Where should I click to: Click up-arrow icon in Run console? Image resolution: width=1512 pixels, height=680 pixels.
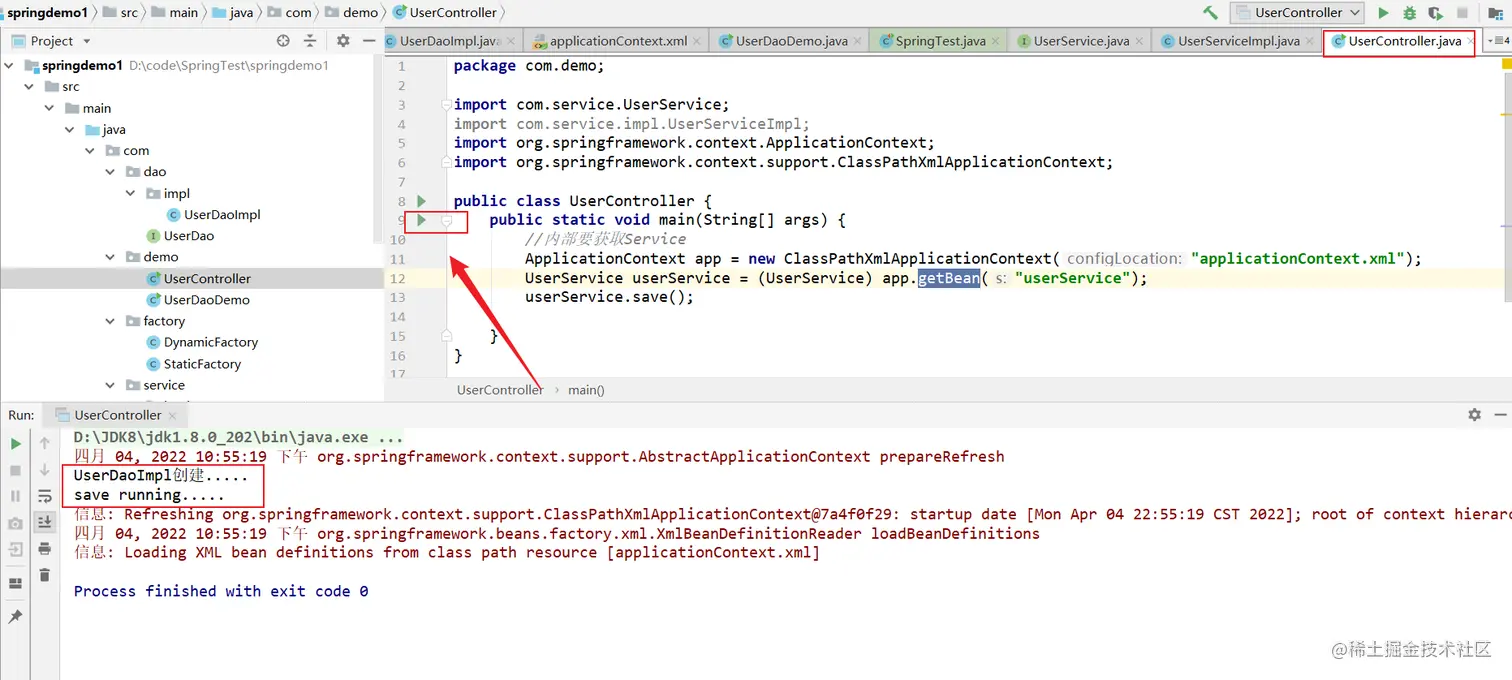click(44, 443)
